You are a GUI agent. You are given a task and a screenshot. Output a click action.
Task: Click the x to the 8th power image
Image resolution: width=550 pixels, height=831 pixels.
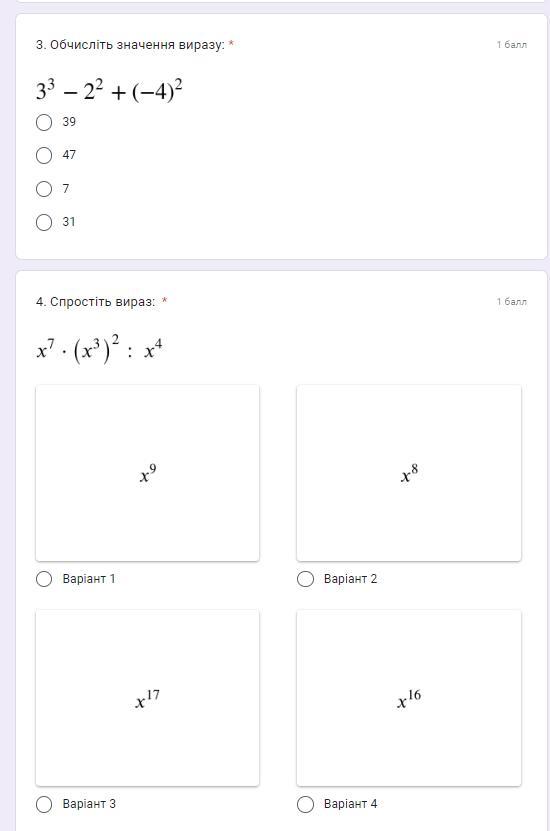(x=409, y=473)
